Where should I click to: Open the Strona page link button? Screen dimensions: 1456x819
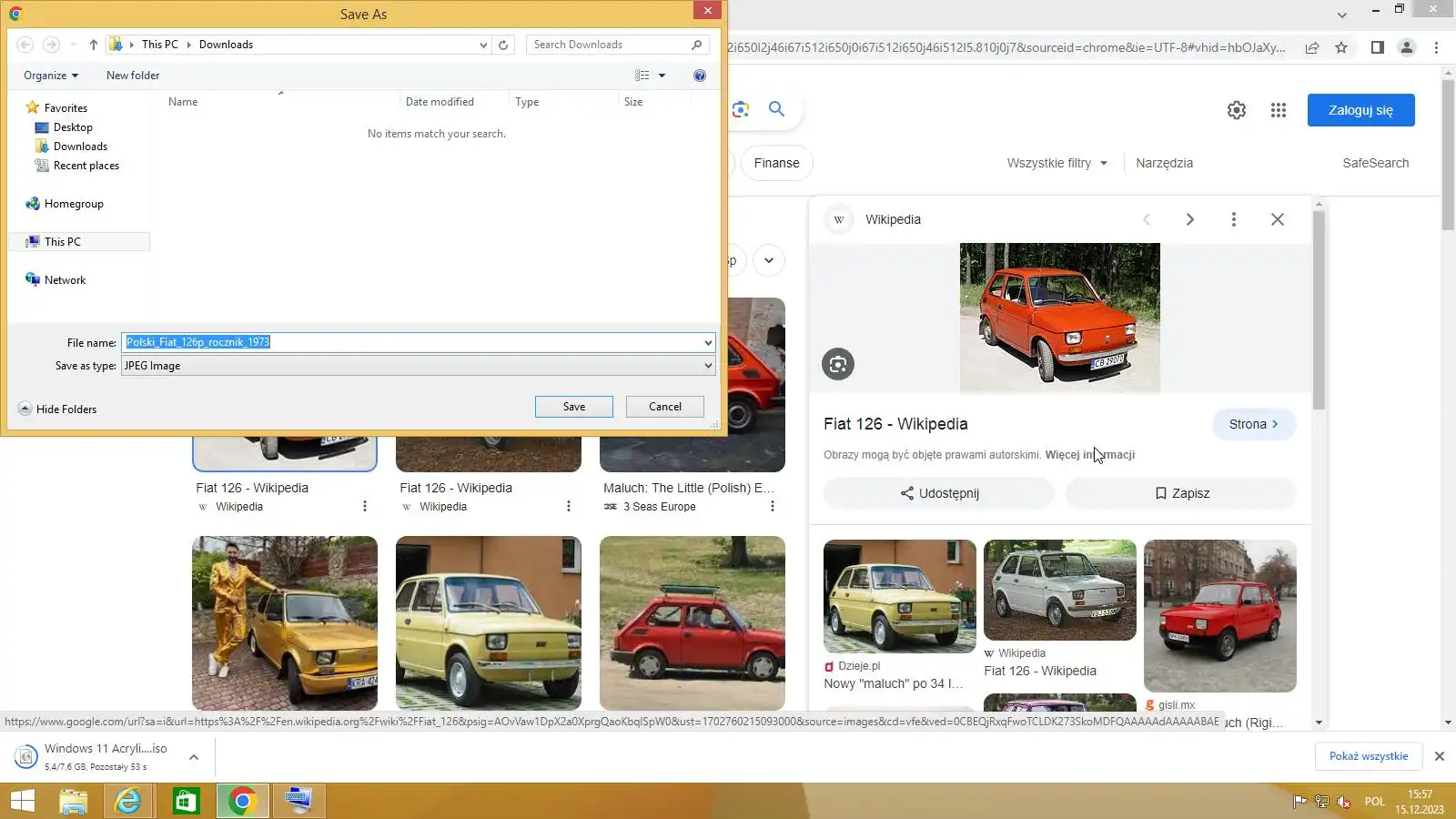(x=1254, y=424)
